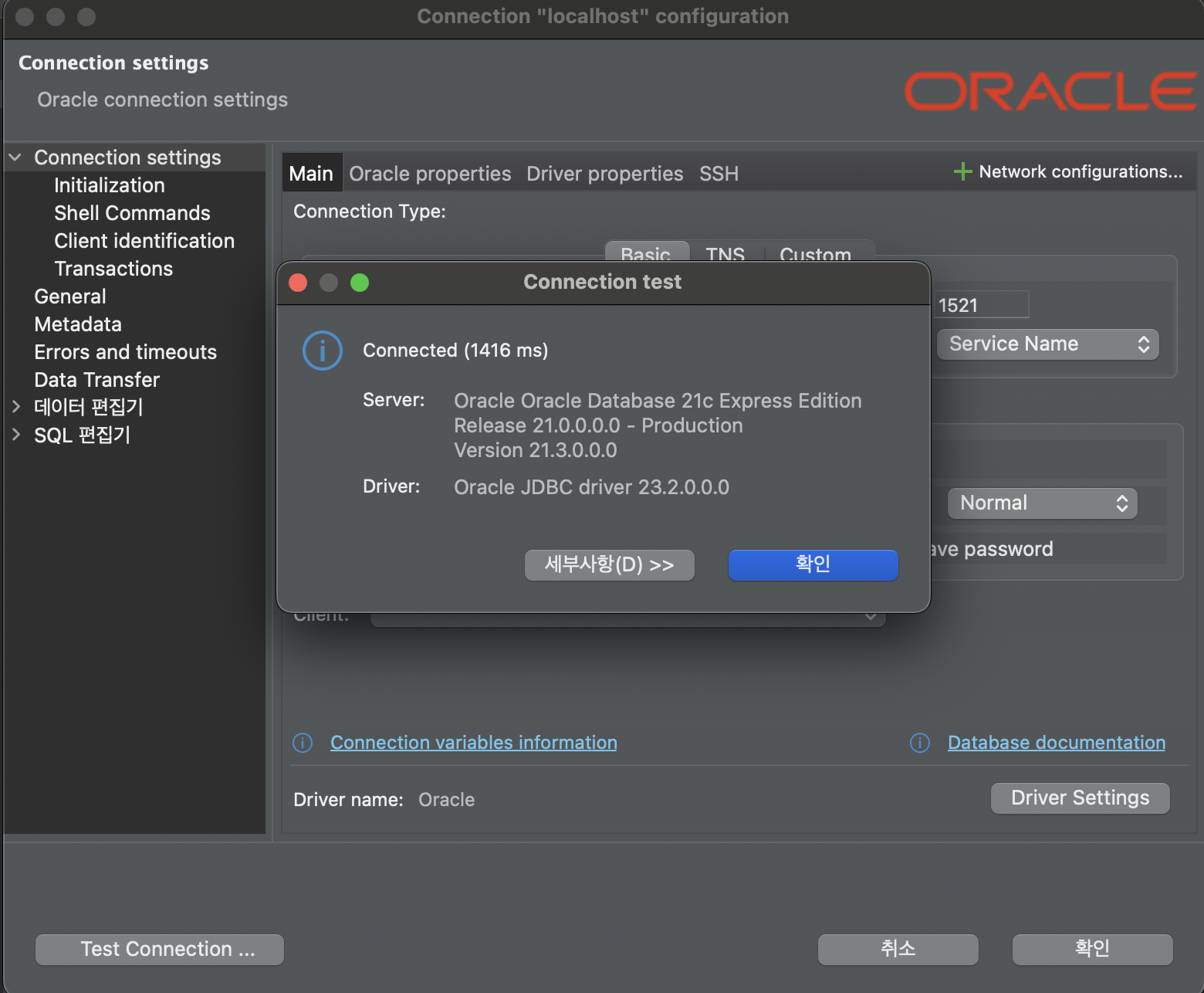1204x993 pixels.
Task: Click the 취소 cancel button
Action: click(898, 950)
